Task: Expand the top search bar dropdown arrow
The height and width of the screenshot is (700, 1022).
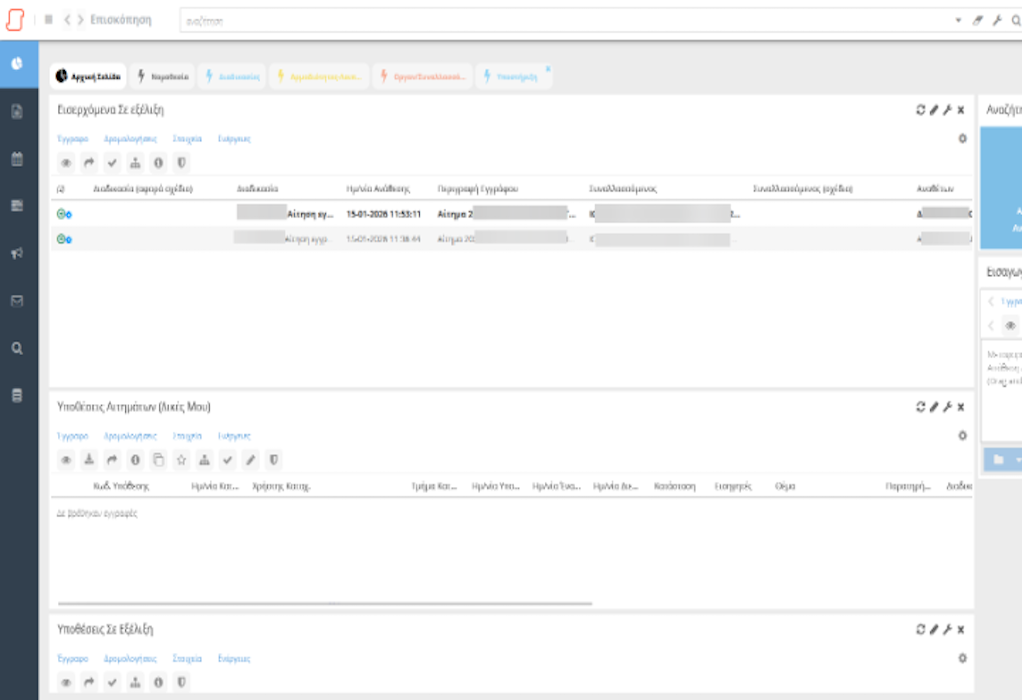Action: tap(959, 20)
